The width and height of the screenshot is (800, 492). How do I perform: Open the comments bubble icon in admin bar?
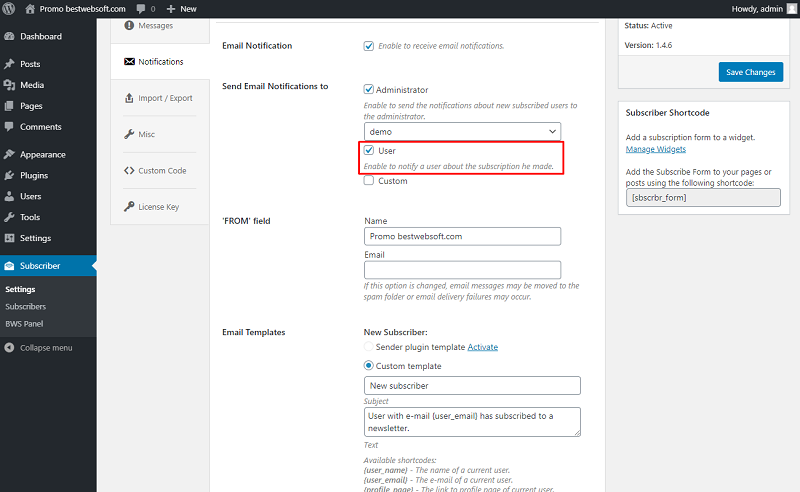coord(141,9)
